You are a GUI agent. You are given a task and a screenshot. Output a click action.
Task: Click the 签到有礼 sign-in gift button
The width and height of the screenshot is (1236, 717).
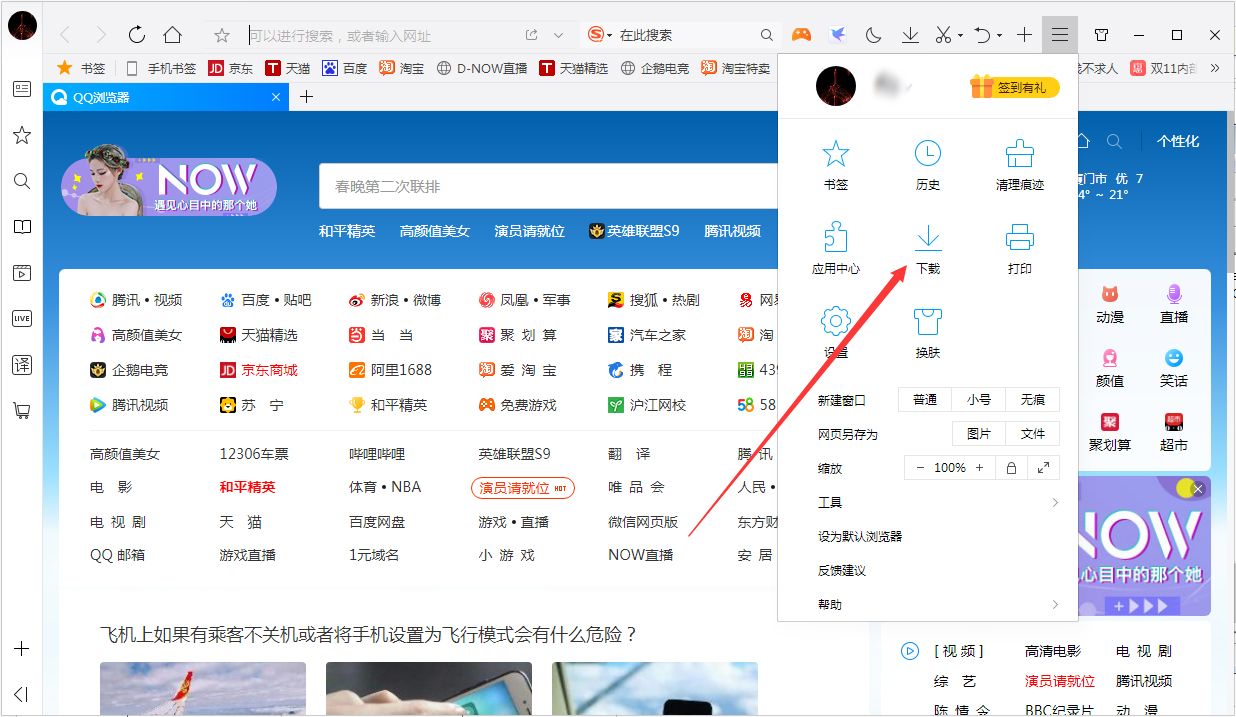point(1013,87)
